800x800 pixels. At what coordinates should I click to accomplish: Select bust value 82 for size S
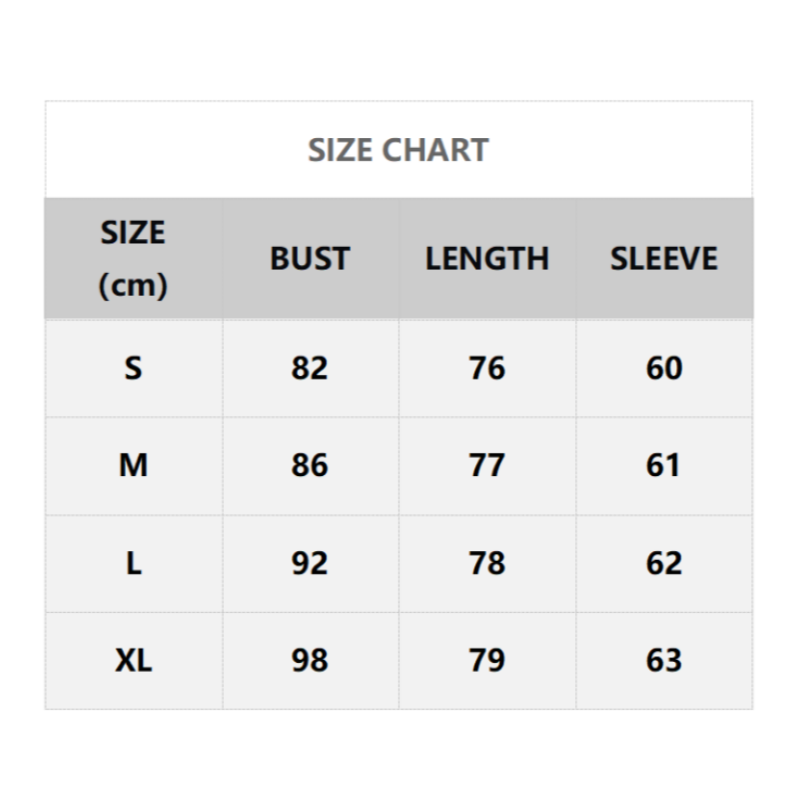tap(310, 368)
